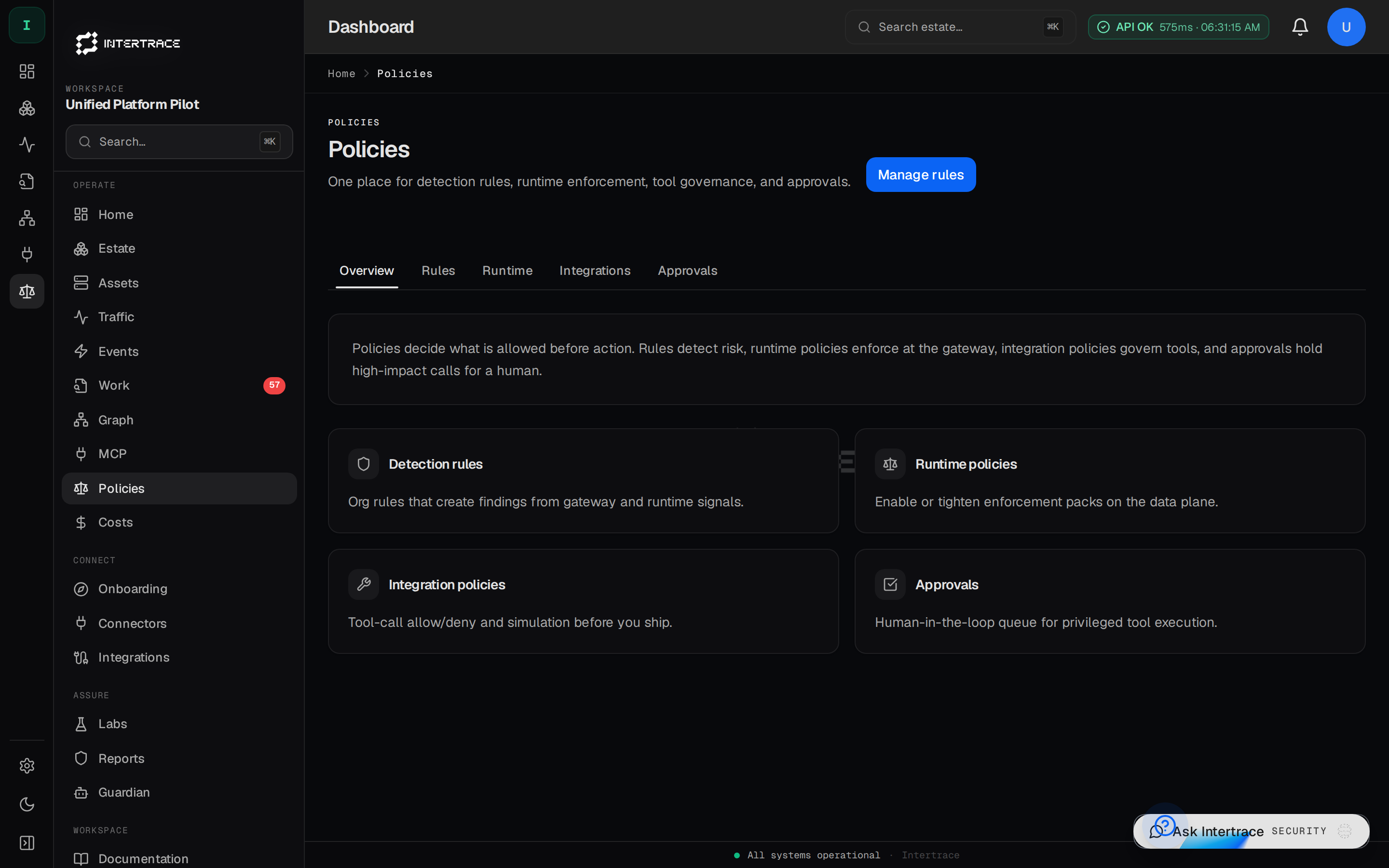Click the Manage rules button
This screenshot has height=868, width=1389.
pos(921,175)
